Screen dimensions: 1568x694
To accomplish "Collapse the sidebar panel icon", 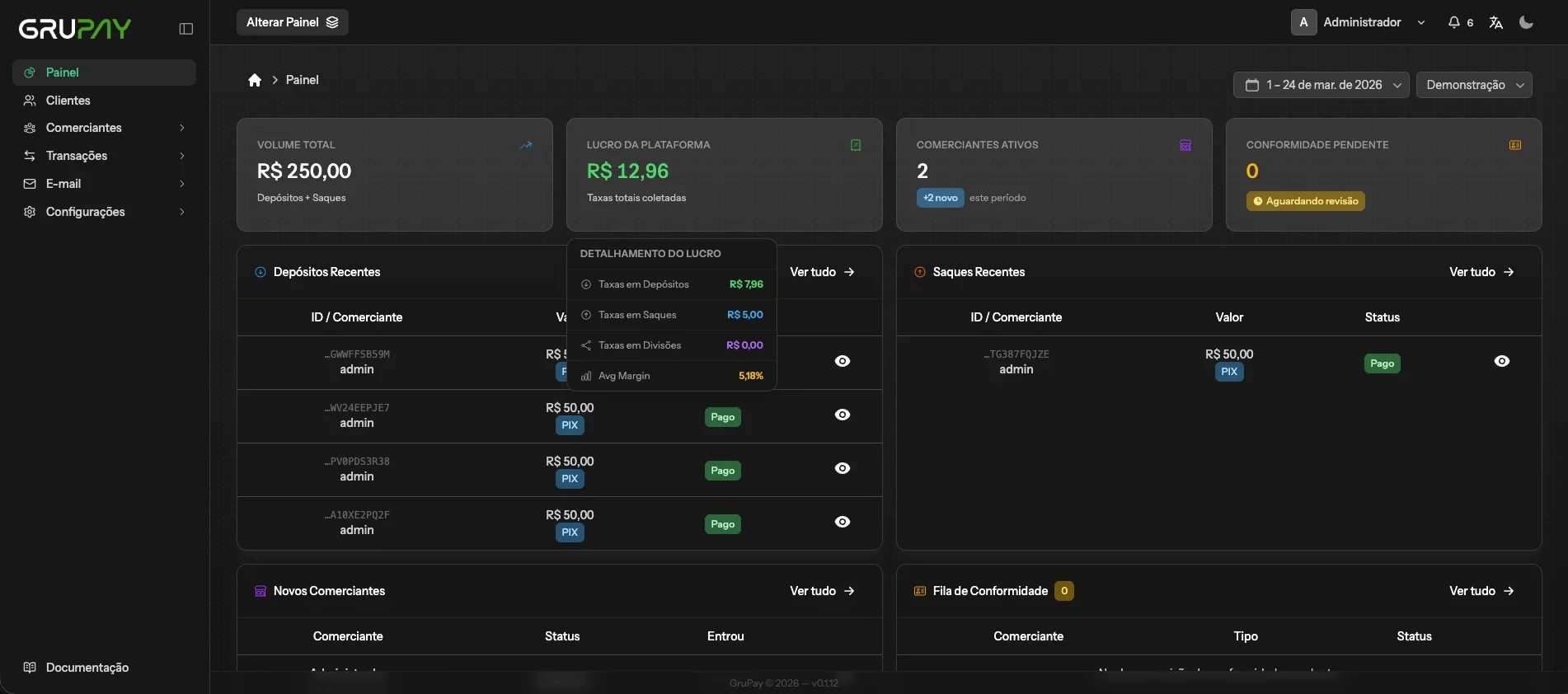I will pyautogui.click(x=186, y=29).
